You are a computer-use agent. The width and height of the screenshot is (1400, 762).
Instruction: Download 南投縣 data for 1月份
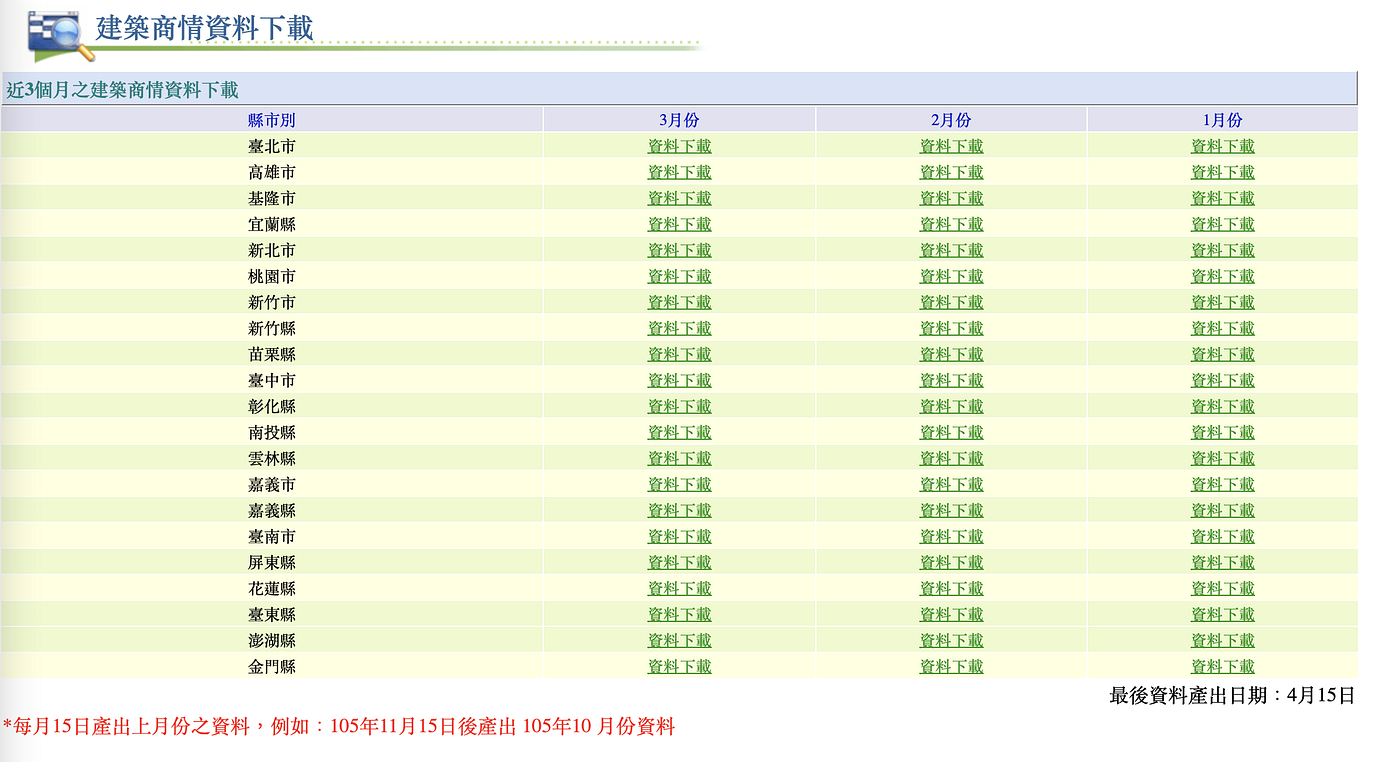pyautogui.click(x=1222, y=432)
